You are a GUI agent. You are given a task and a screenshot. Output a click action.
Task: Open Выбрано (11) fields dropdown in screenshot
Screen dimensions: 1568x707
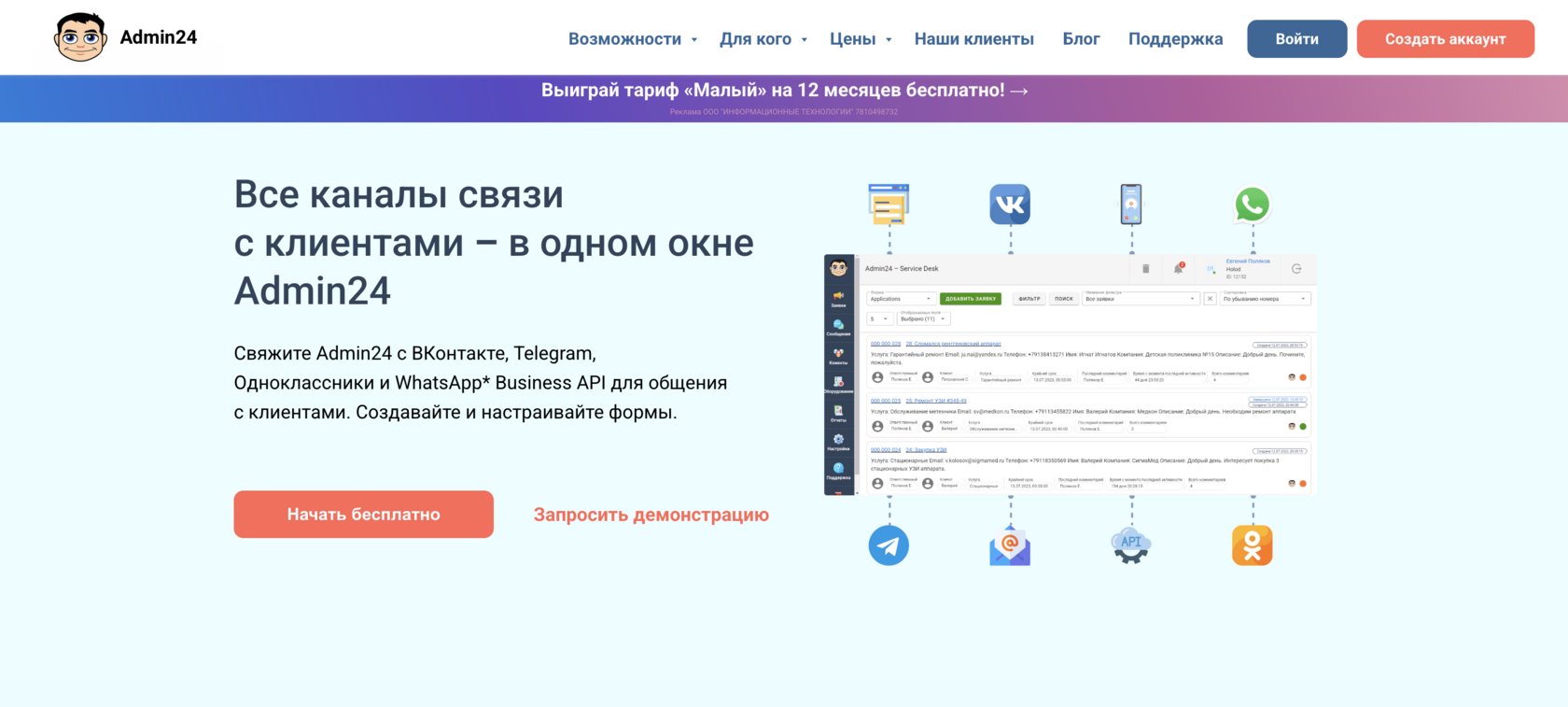923,318
